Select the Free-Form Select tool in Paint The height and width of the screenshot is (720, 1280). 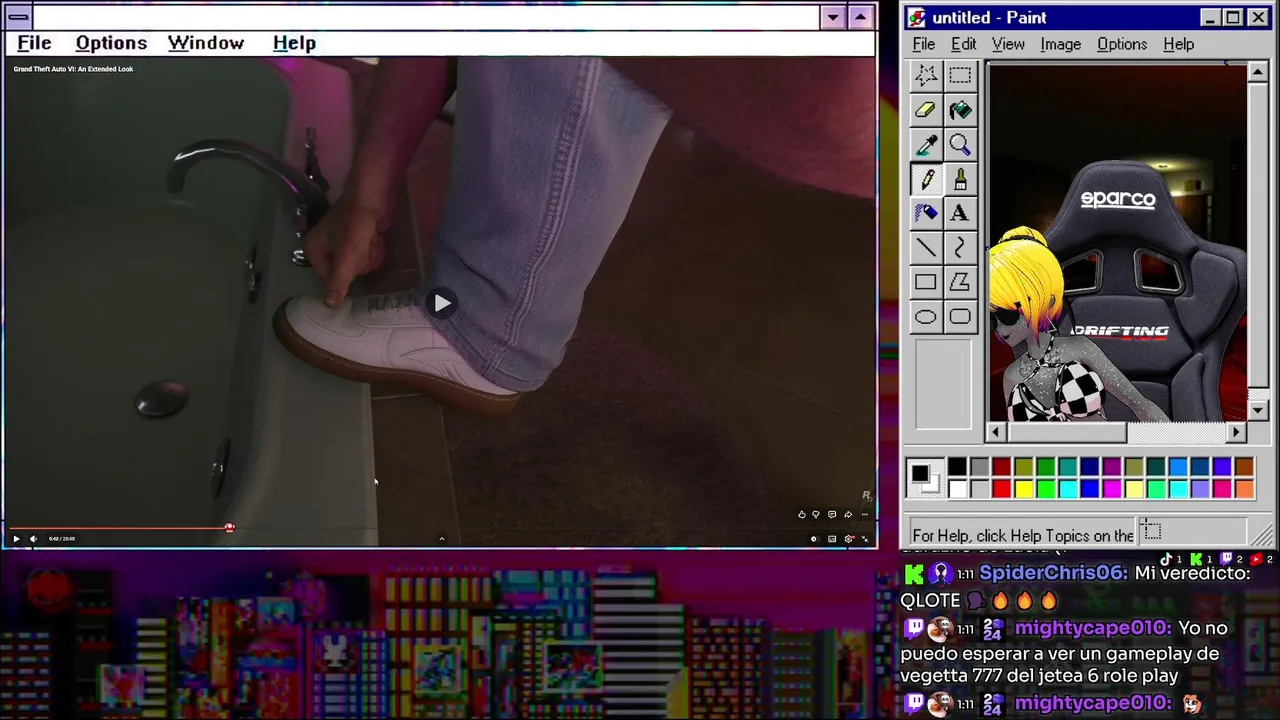tap(926, 75)
